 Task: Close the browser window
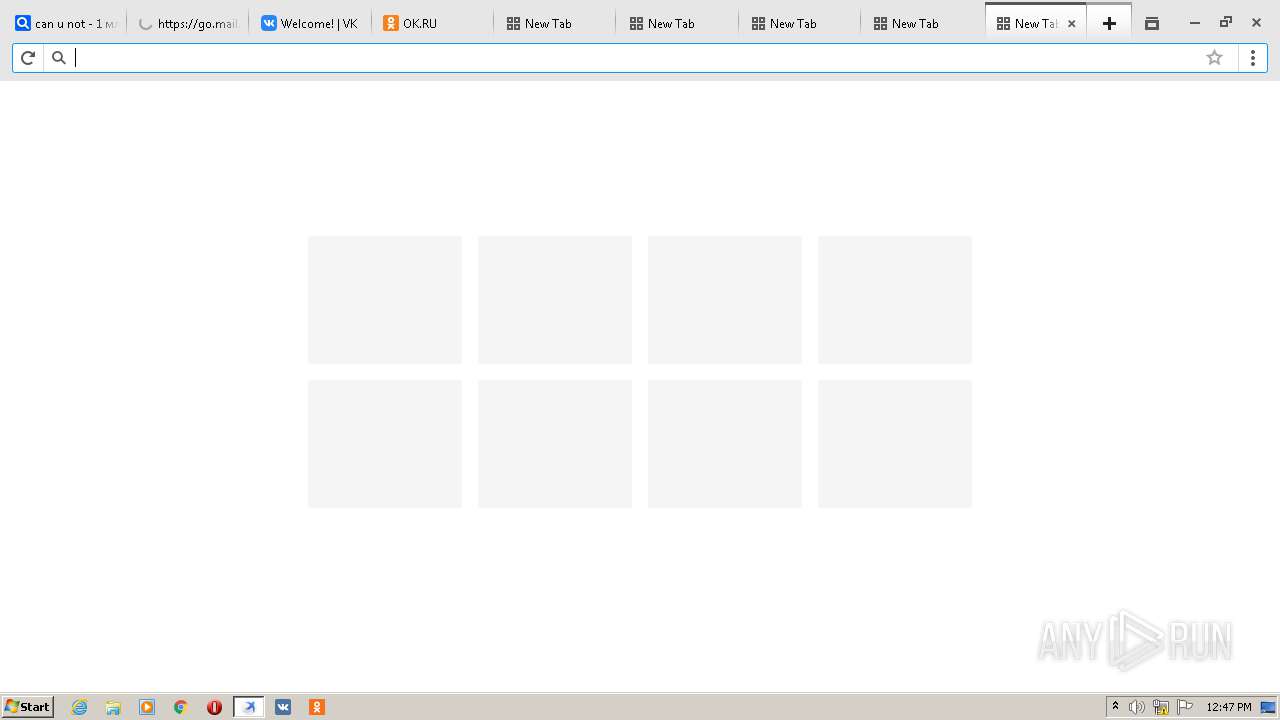tap(1256, 23)
